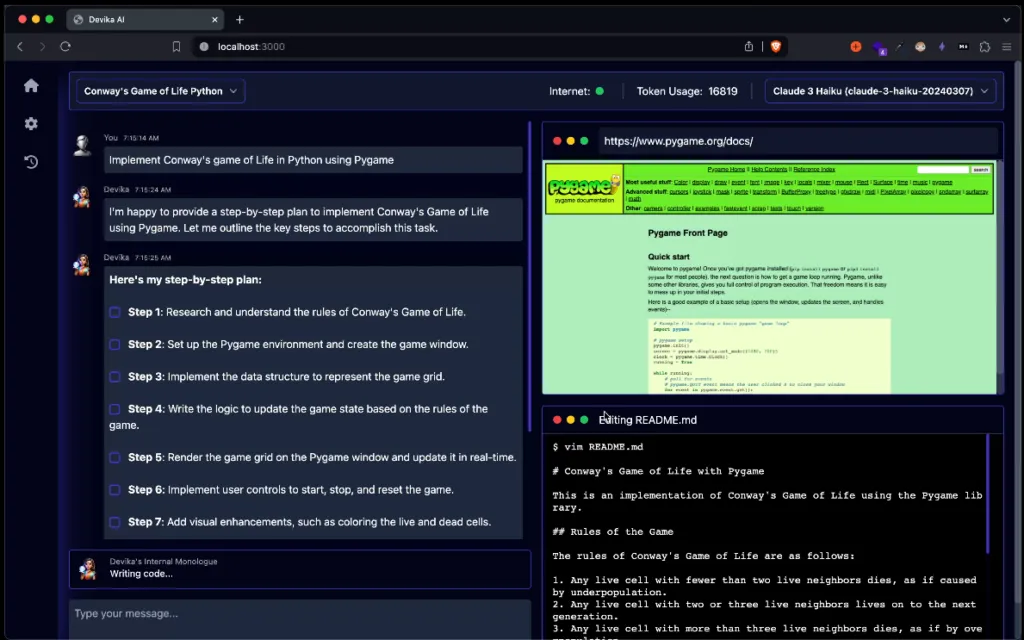Screen dimensions: 1024x640
Task: Click the Brave Shields lion icon
Action: tap(776, 46)
